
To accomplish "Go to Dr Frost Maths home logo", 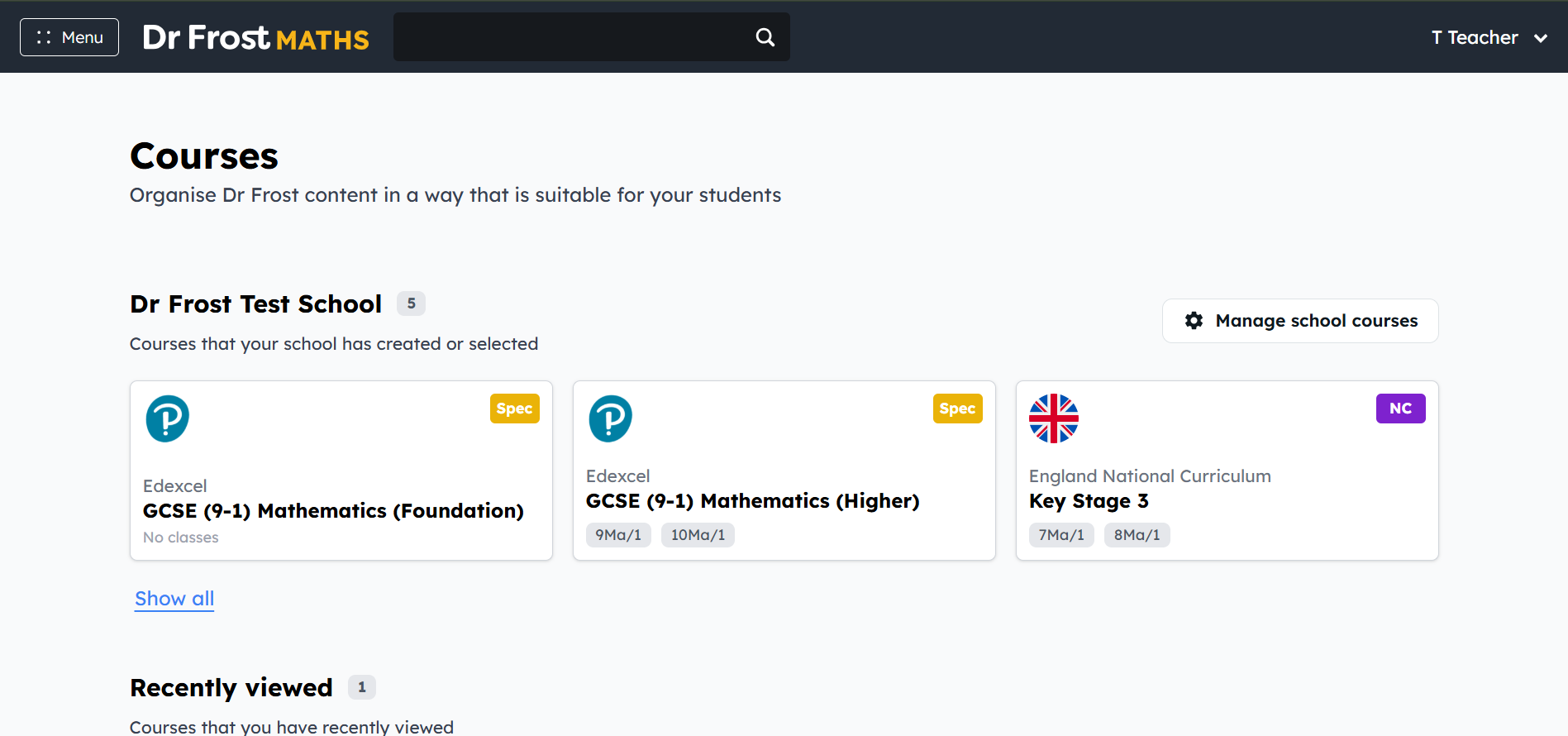I will click(255, 37).
